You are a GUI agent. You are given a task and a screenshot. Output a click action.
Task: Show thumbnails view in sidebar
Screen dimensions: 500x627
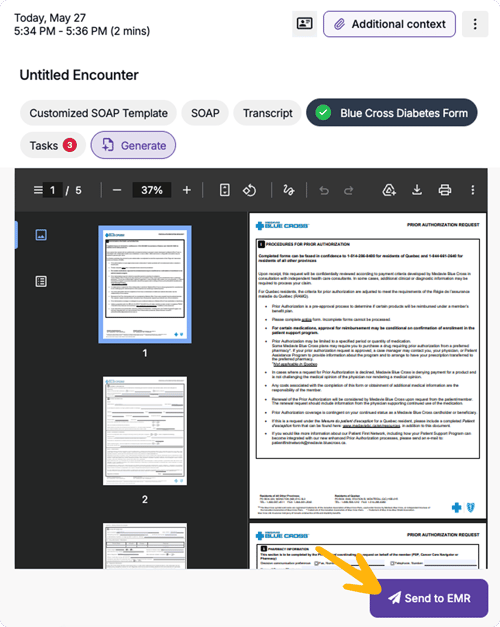[41, 235]
